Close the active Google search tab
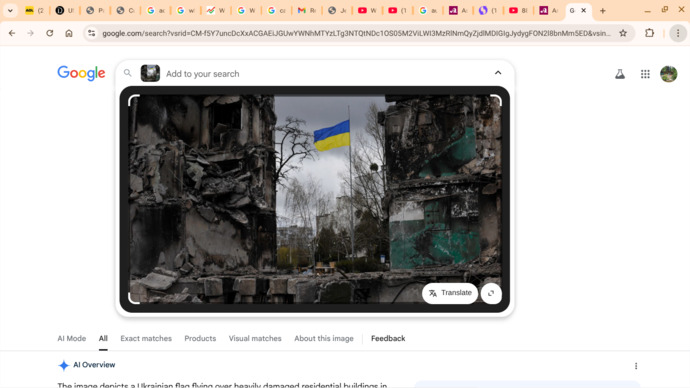This screenshot has width=690, height=388. (x=584, y=11)
